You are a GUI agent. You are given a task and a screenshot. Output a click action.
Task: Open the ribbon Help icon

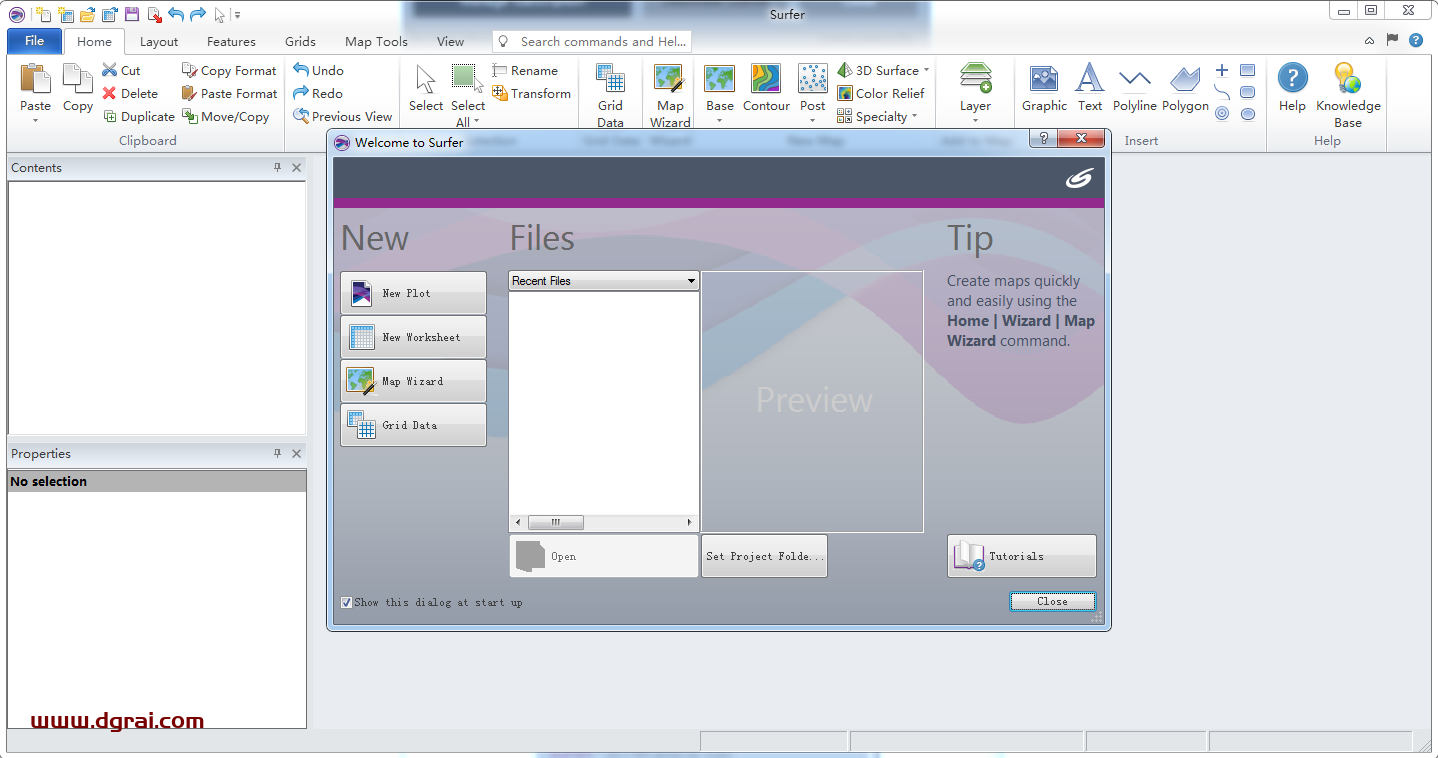pyautogui.click(x=1292, y=88)
